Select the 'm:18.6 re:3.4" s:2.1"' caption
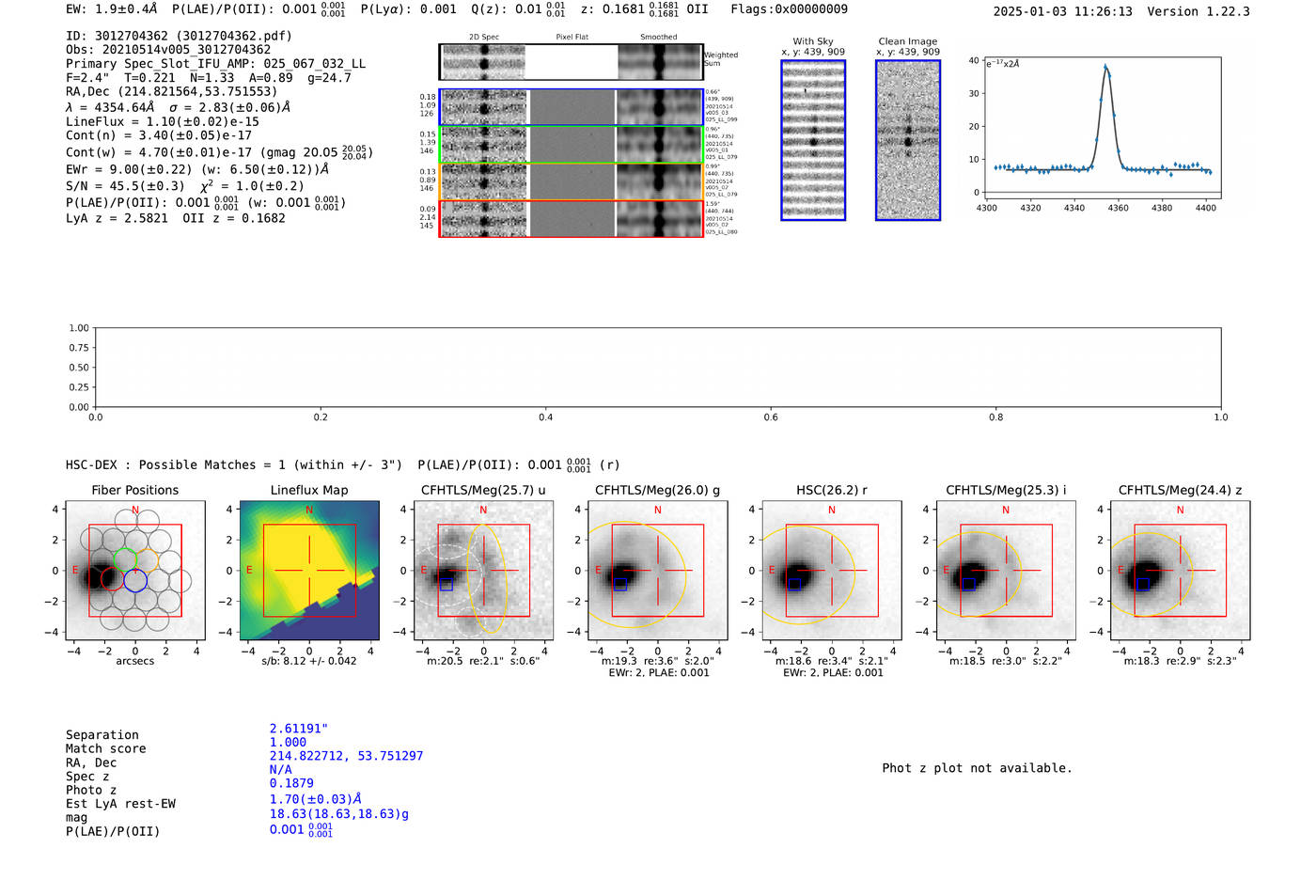The image size is (1316, 896). 831,661
